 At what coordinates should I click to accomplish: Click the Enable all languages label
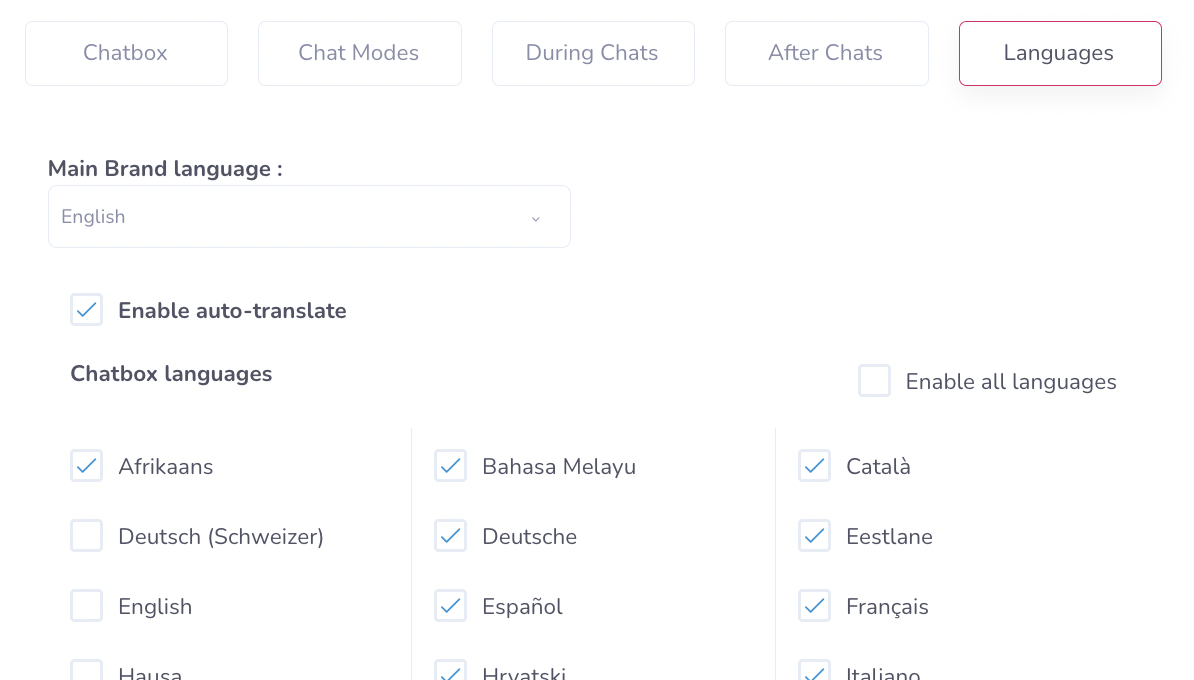coord(1011,382)
